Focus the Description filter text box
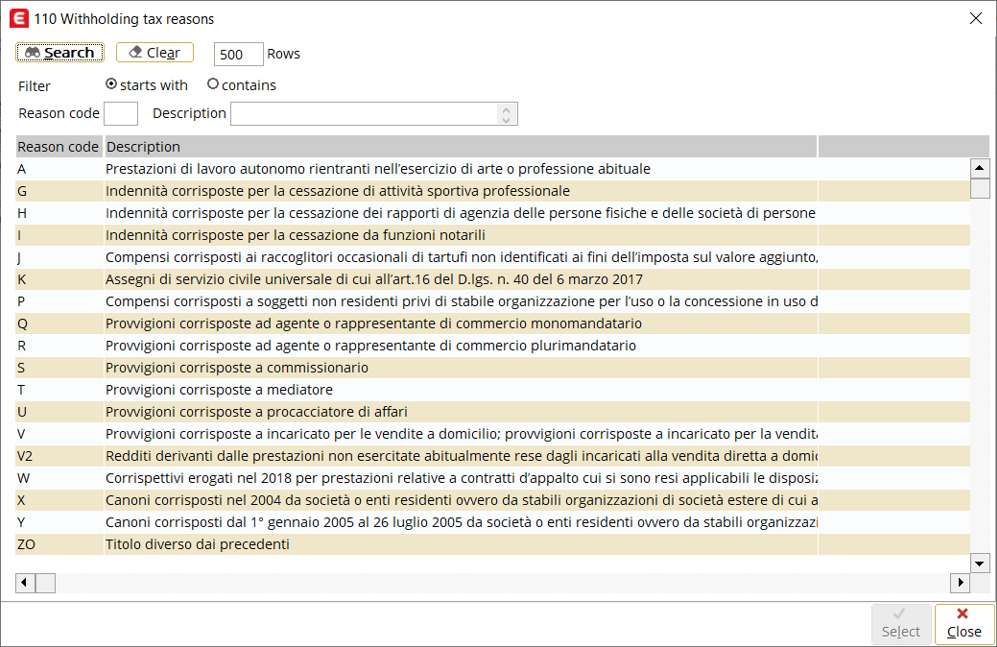The height and width of the screenshot is (647, 997). point(365,114)
